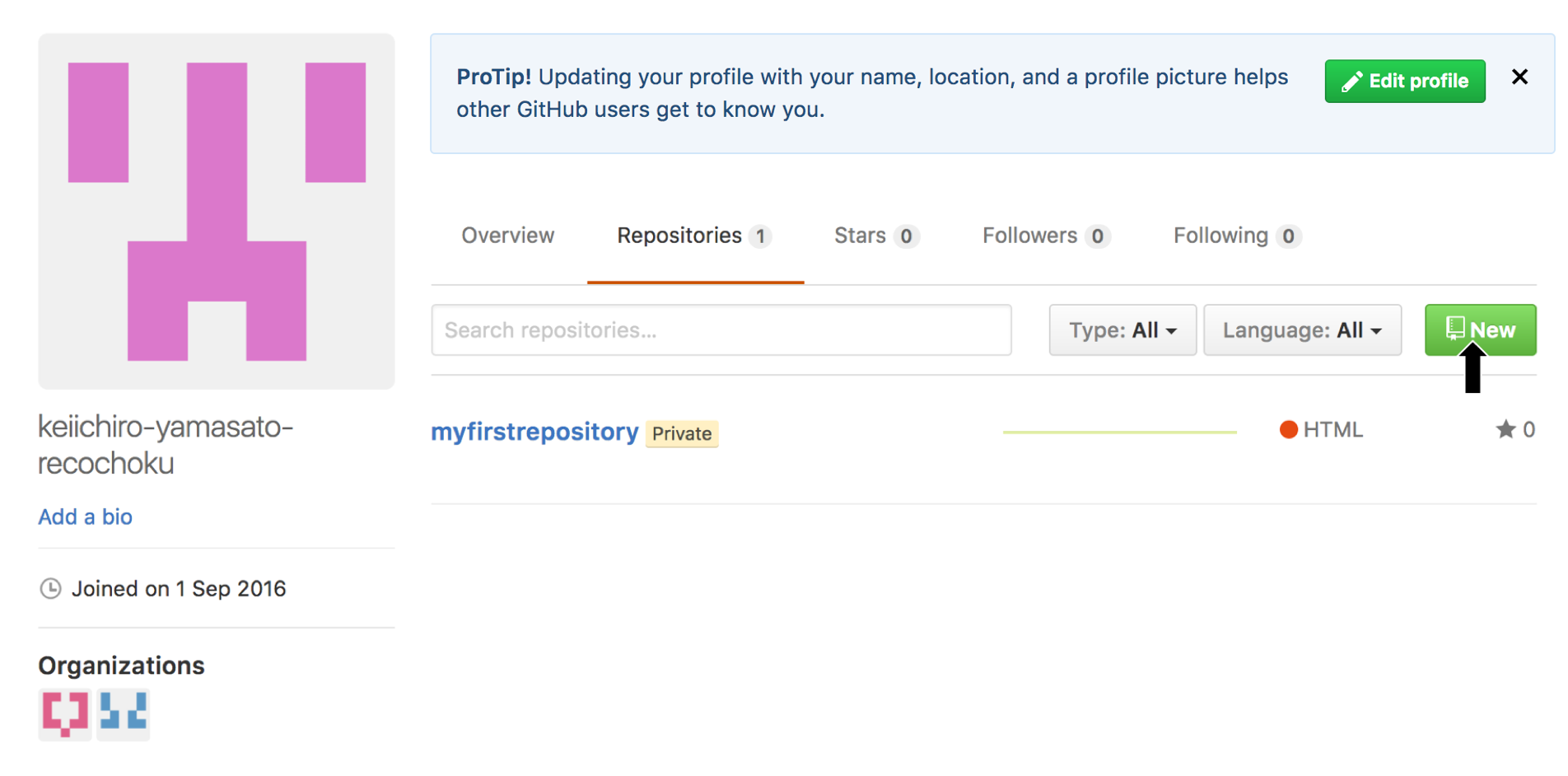Focus the Search repositories field
Screen dimensions: 1568x776
click(x=721, y=330)
